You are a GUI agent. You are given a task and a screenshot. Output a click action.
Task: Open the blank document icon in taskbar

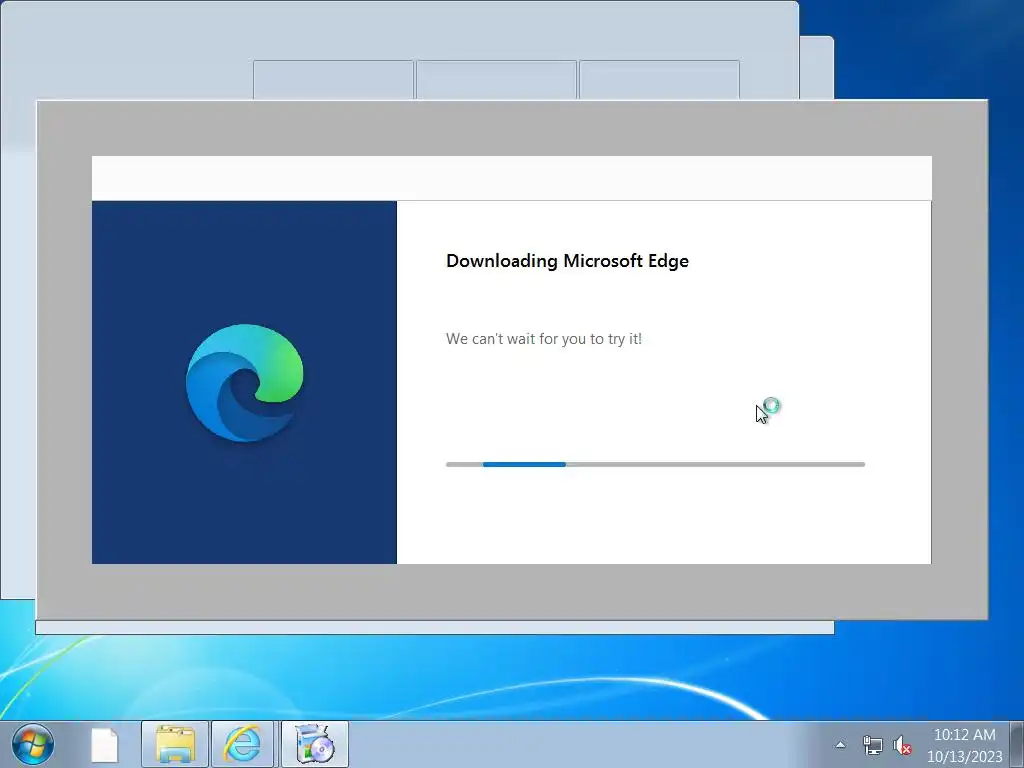[x=104, y=744]
